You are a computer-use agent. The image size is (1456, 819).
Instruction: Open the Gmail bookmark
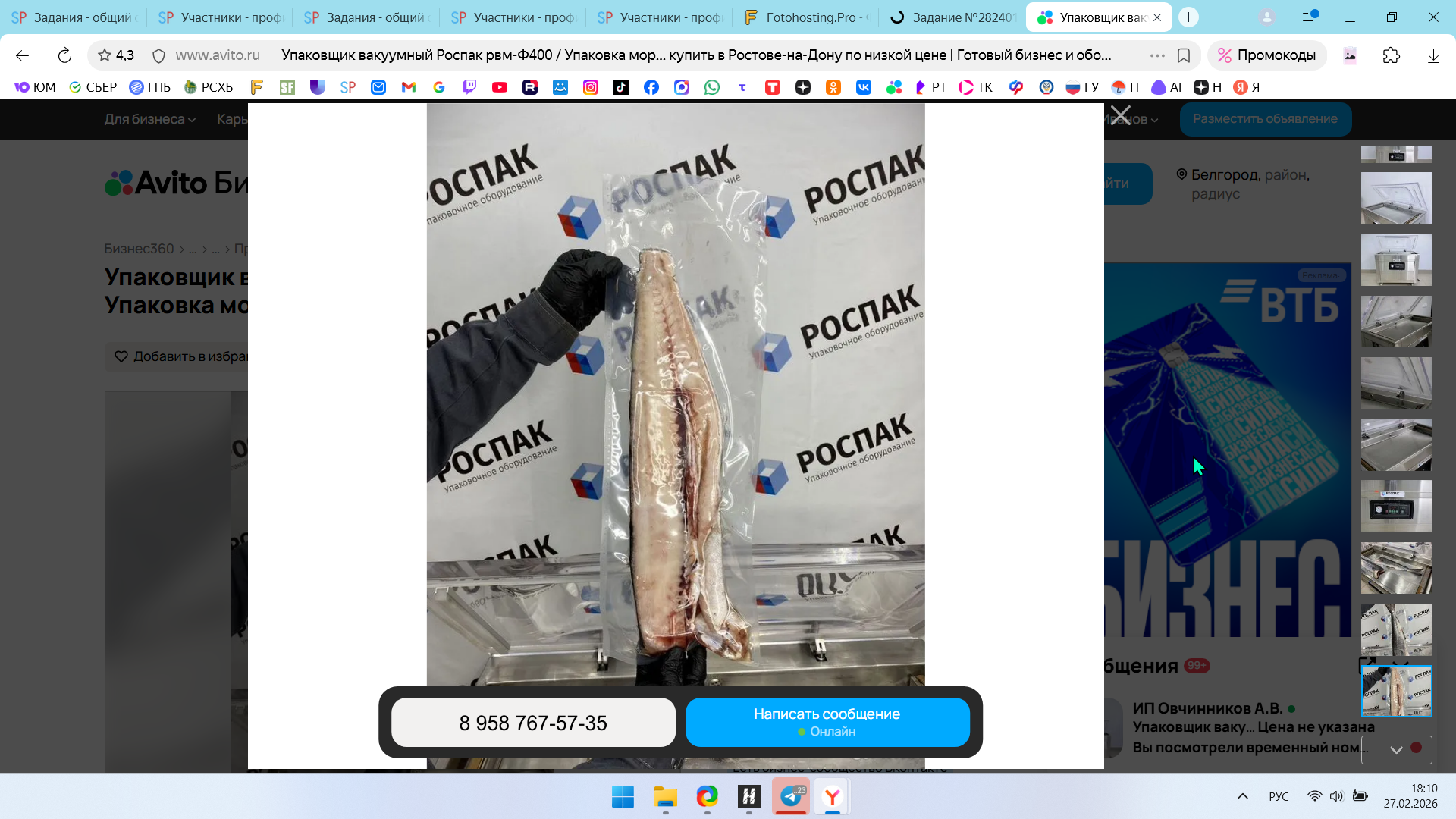409,87
